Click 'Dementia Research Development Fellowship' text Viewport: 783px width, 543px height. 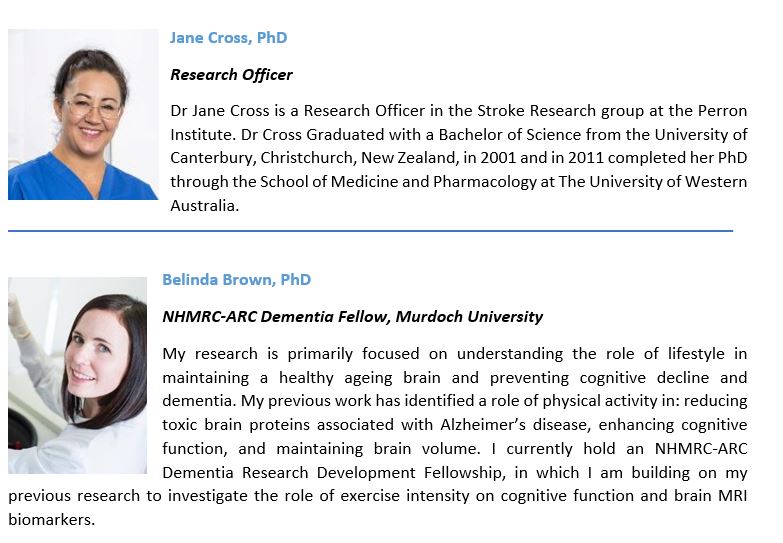333,473
